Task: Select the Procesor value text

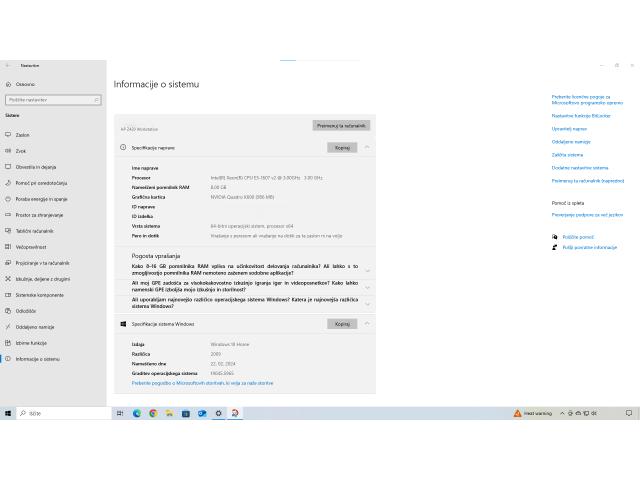Action: pos(267,178)
